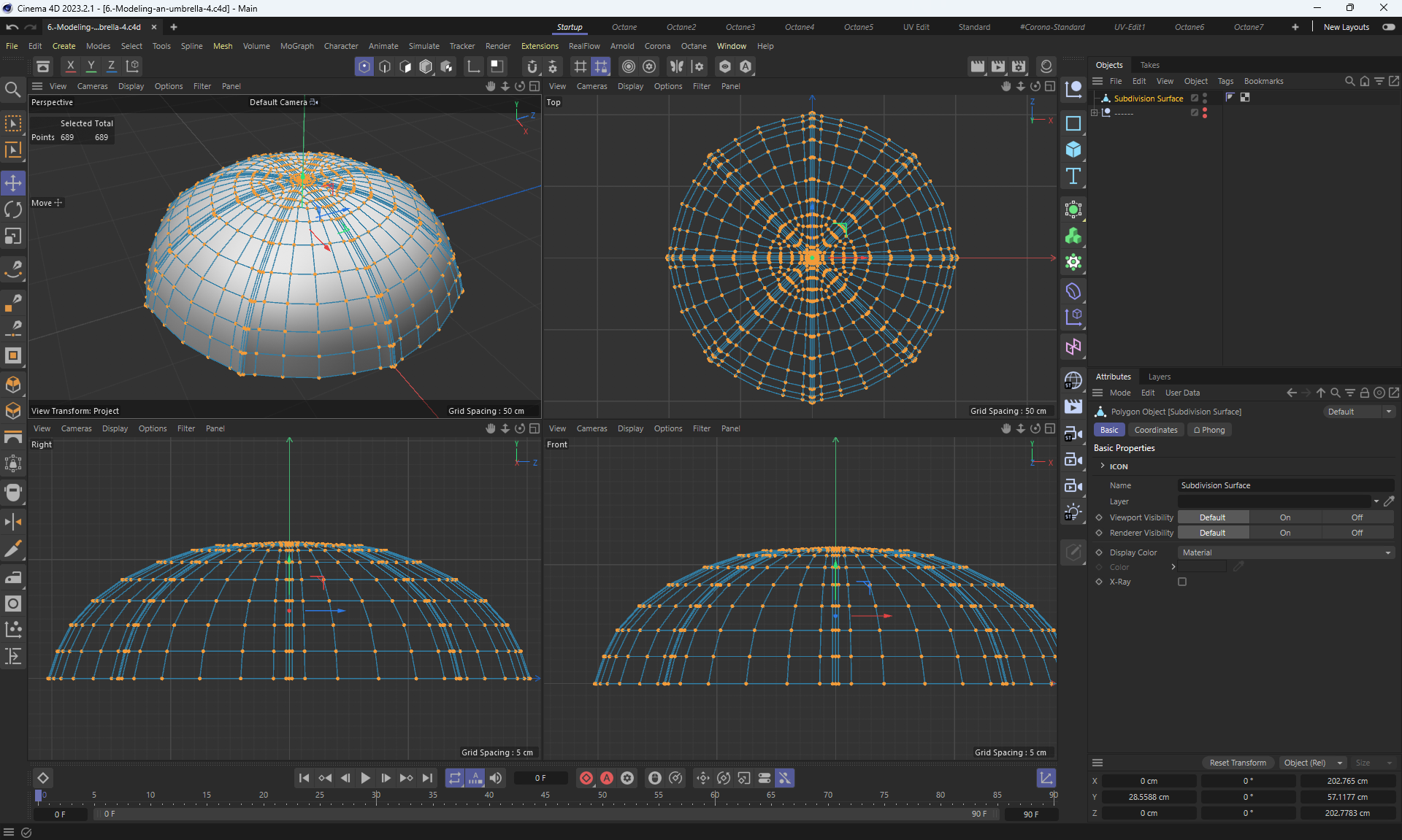
Task: Switch to Points mode icon
Action: pyautogui.click(x=364, y=66)
